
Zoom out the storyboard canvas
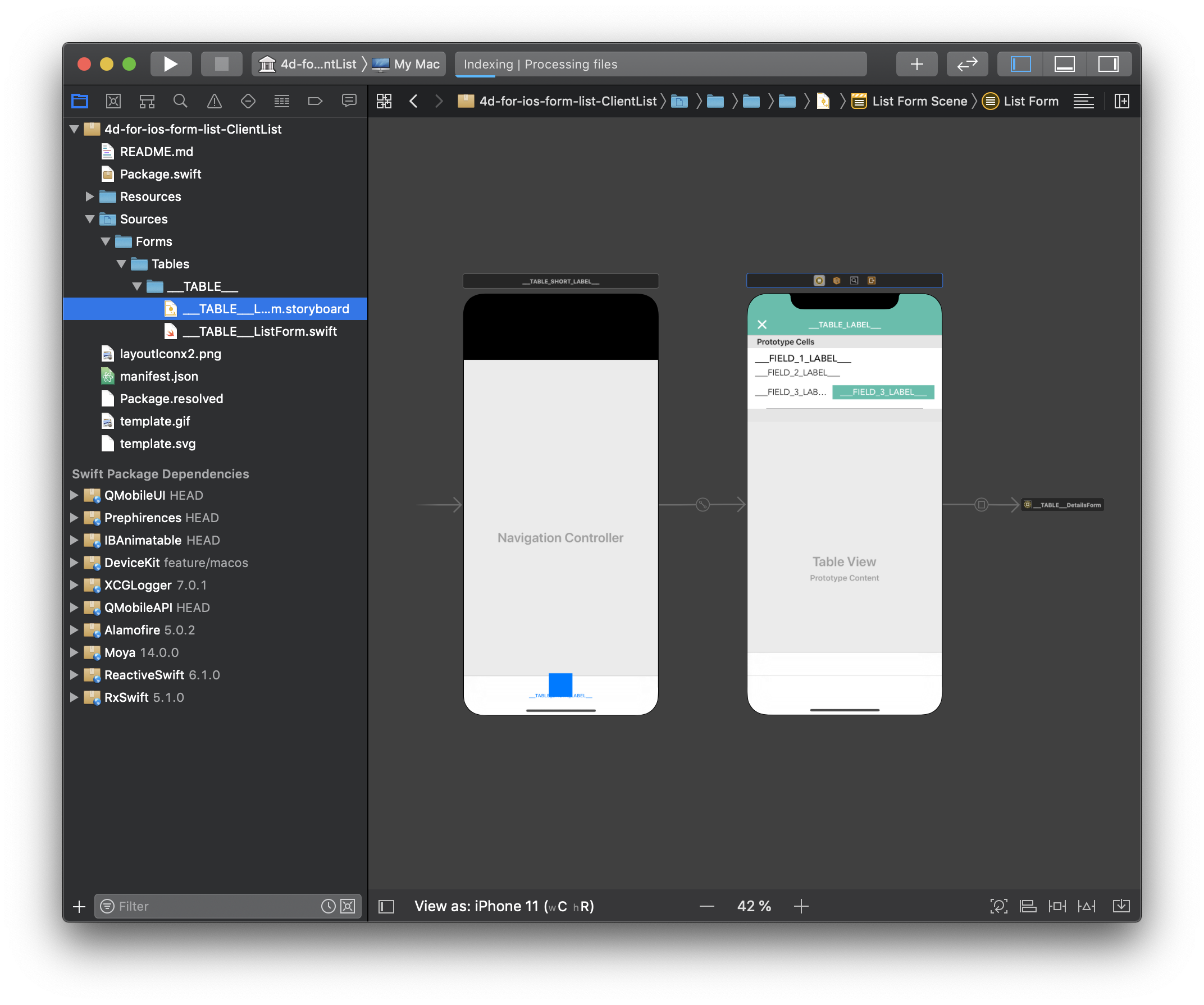(707, 906)
